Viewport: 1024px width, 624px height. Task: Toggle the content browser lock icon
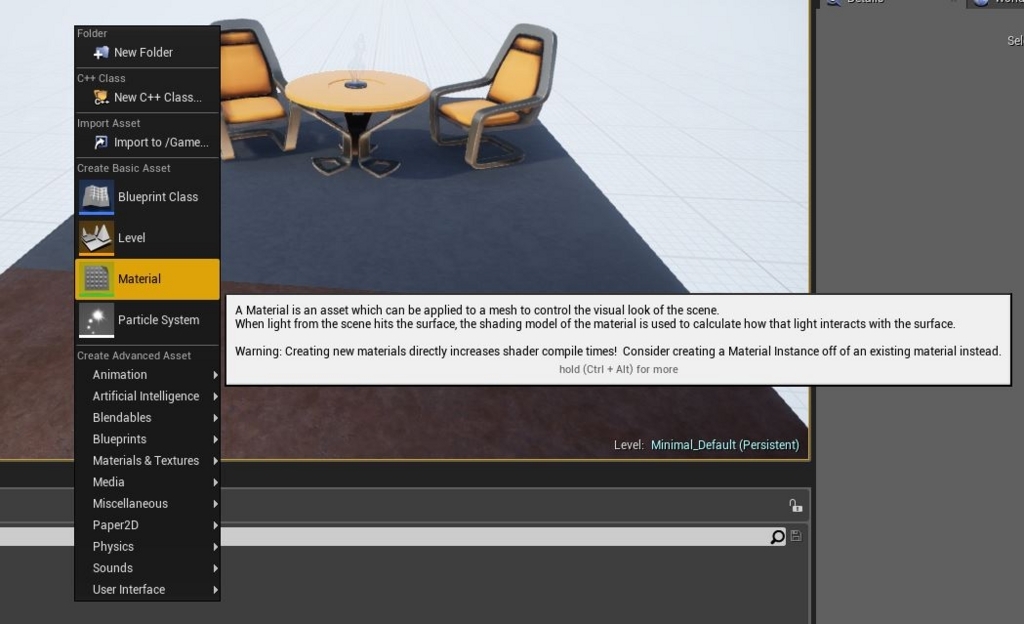point(795,505)
